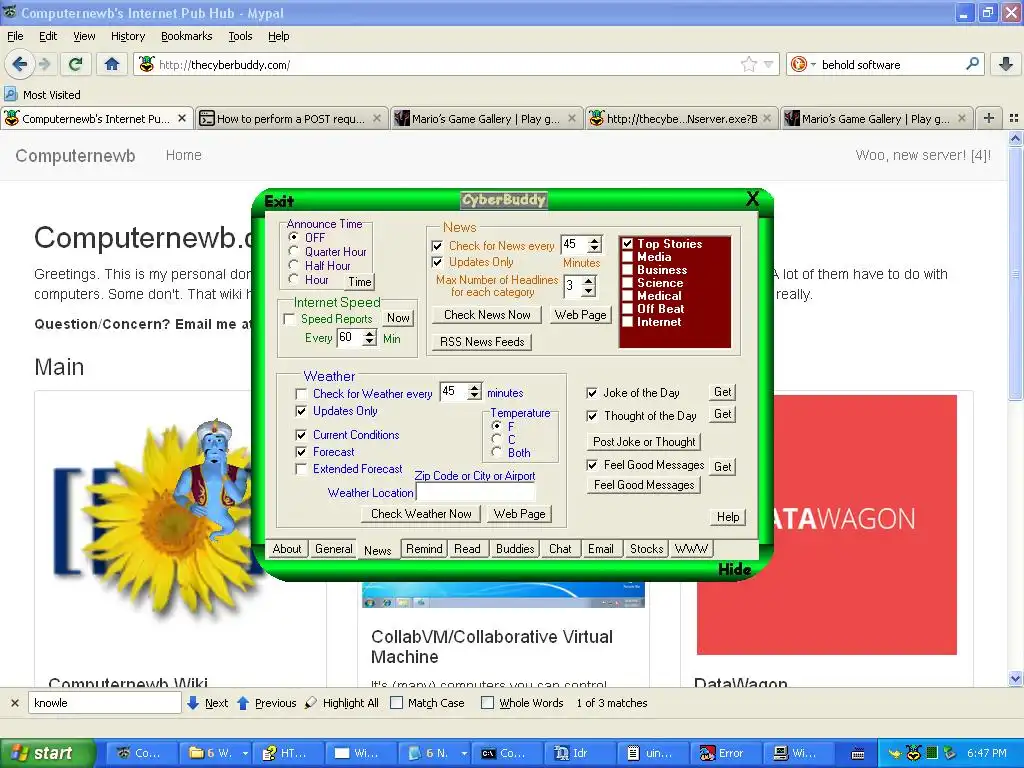Enable the Science news category

pyautogui.click(x=628, y=283)
